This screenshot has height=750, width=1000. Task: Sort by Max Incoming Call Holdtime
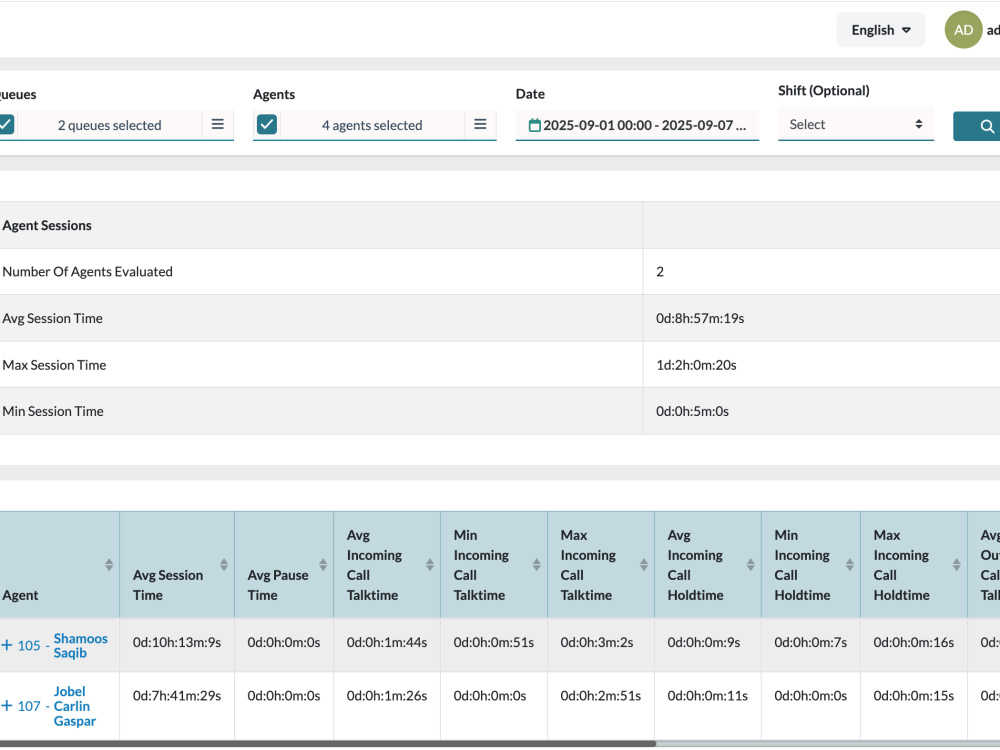pyautogui.click(x=957, y=564)
